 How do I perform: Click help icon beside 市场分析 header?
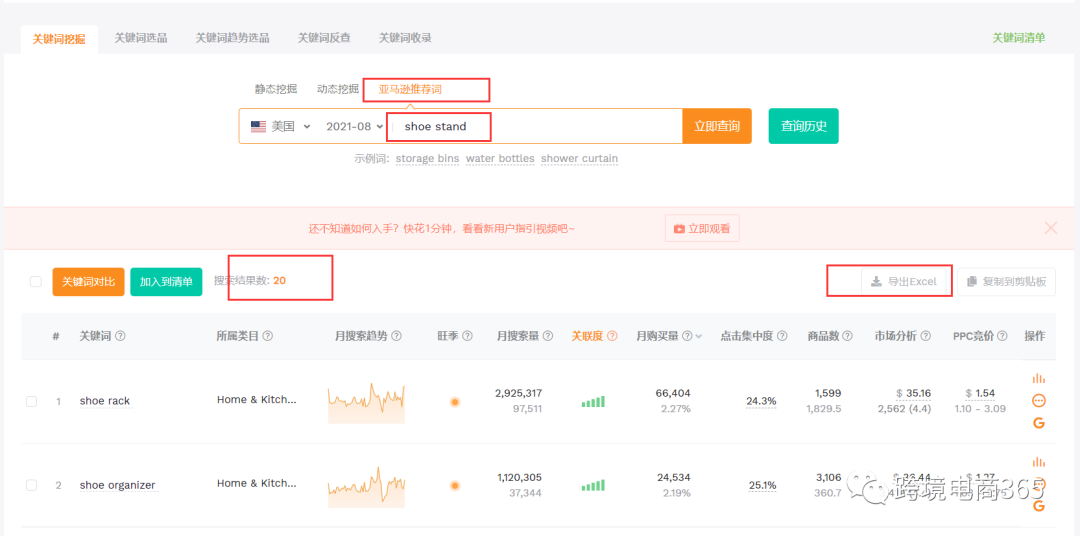tap(926, 336)
